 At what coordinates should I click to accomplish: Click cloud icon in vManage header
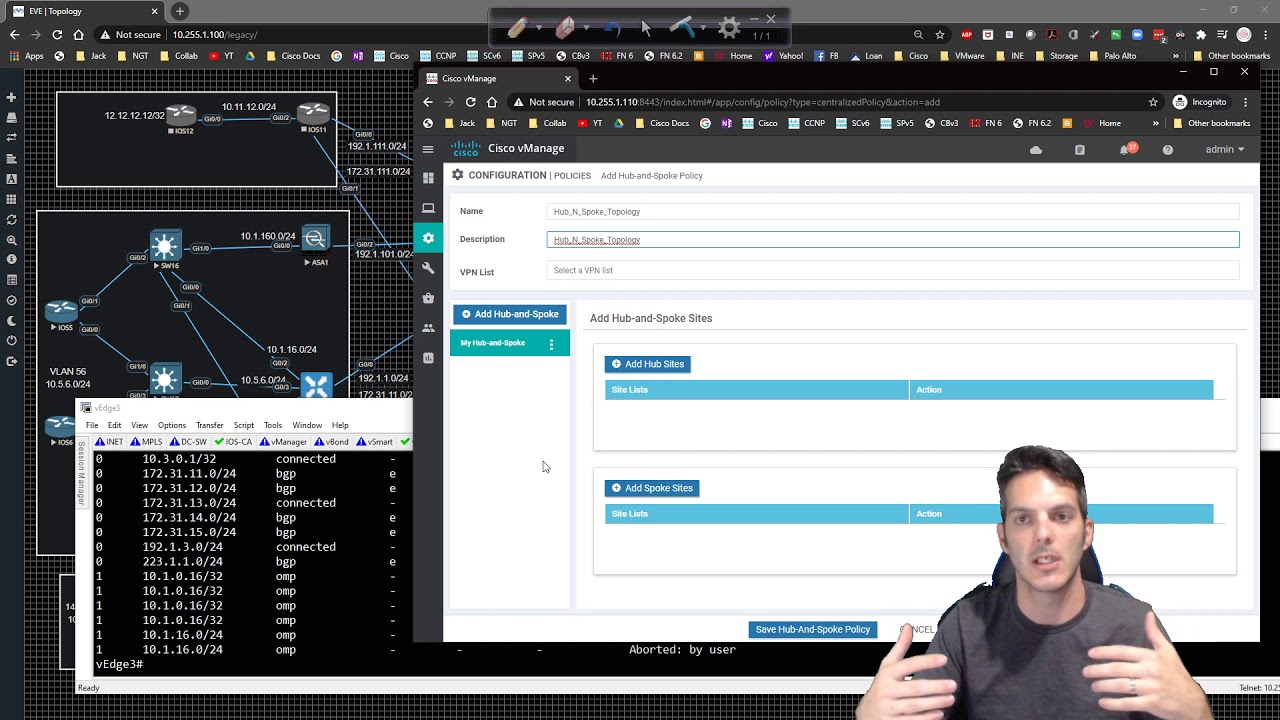[x=1036, y=150]
